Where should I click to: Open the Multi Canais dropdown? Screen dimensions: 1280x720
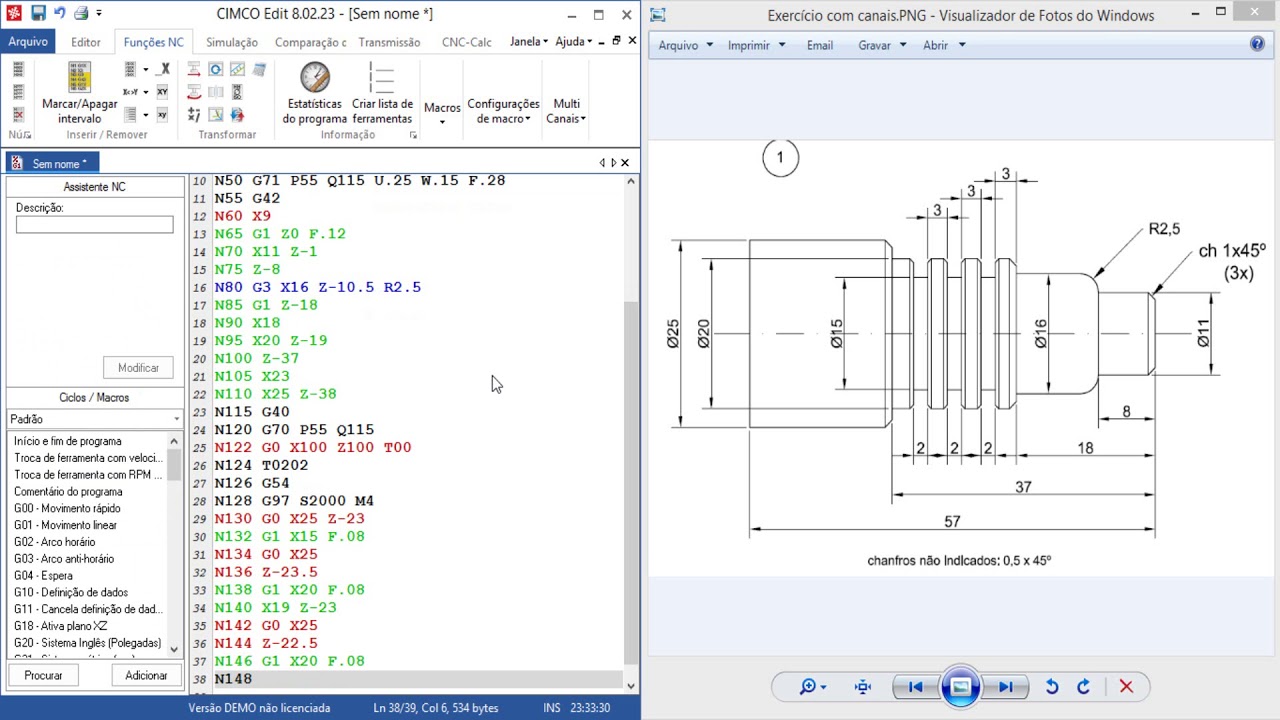pyautogui.click(x=566, y=111)
